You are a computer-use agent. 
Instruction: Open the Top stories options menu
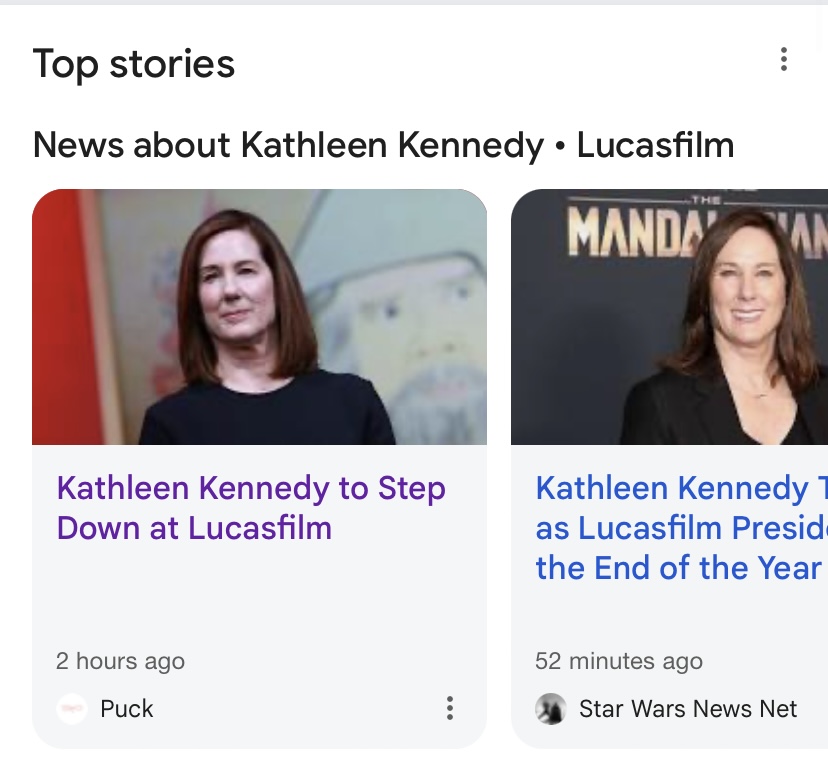point(783,60)
